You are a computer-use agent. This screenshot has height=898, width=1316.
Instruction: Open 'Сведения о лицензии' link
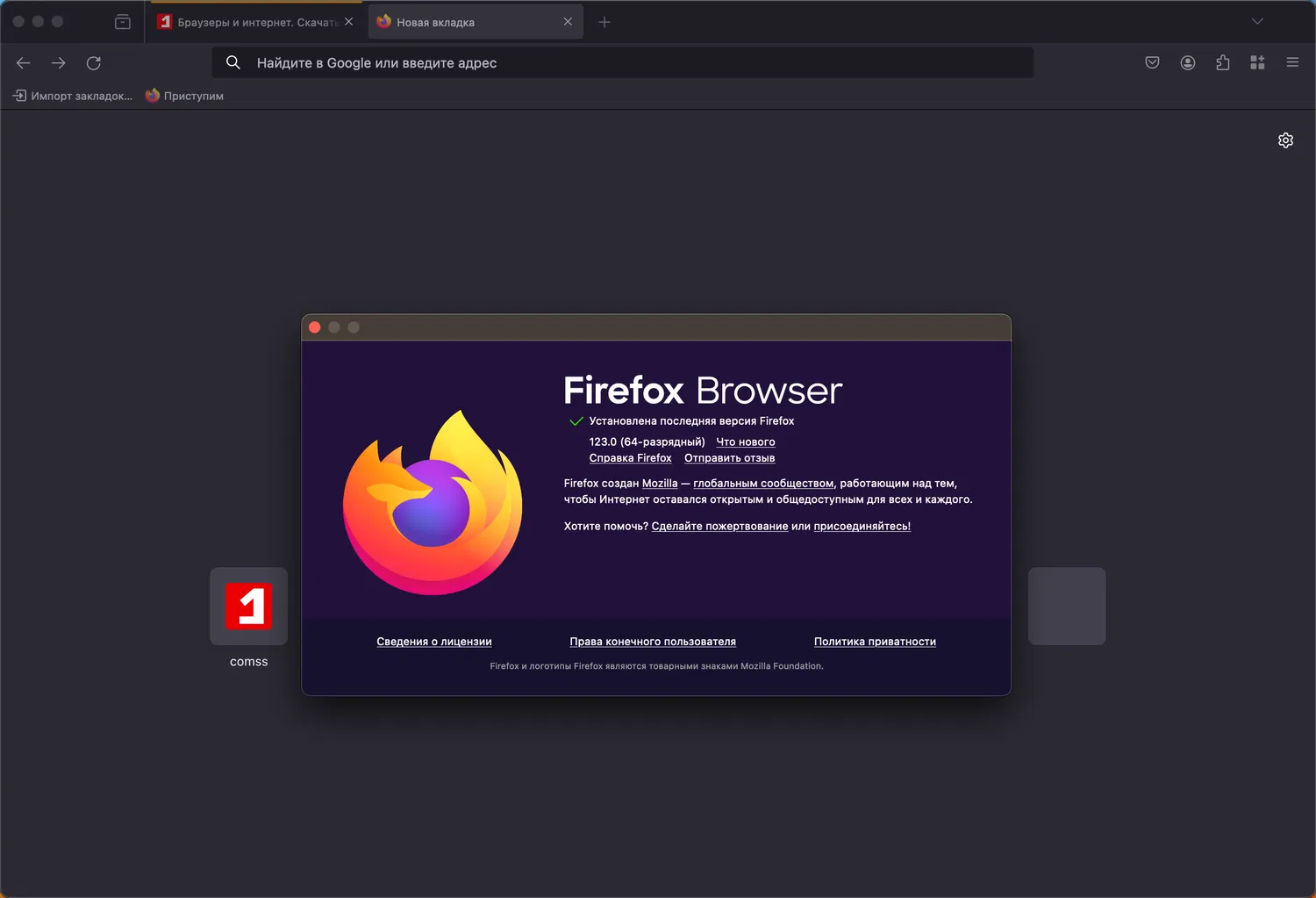point(434,642)
